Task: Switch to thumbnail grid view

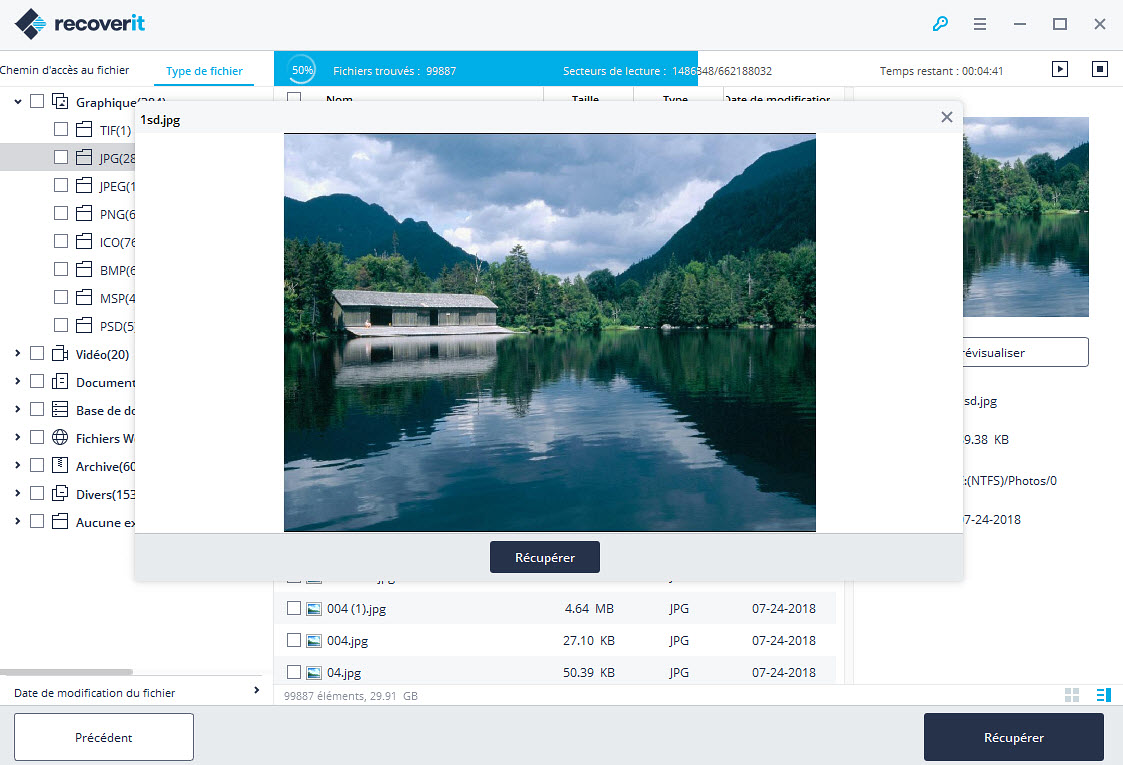Action: click(1071, 695)
